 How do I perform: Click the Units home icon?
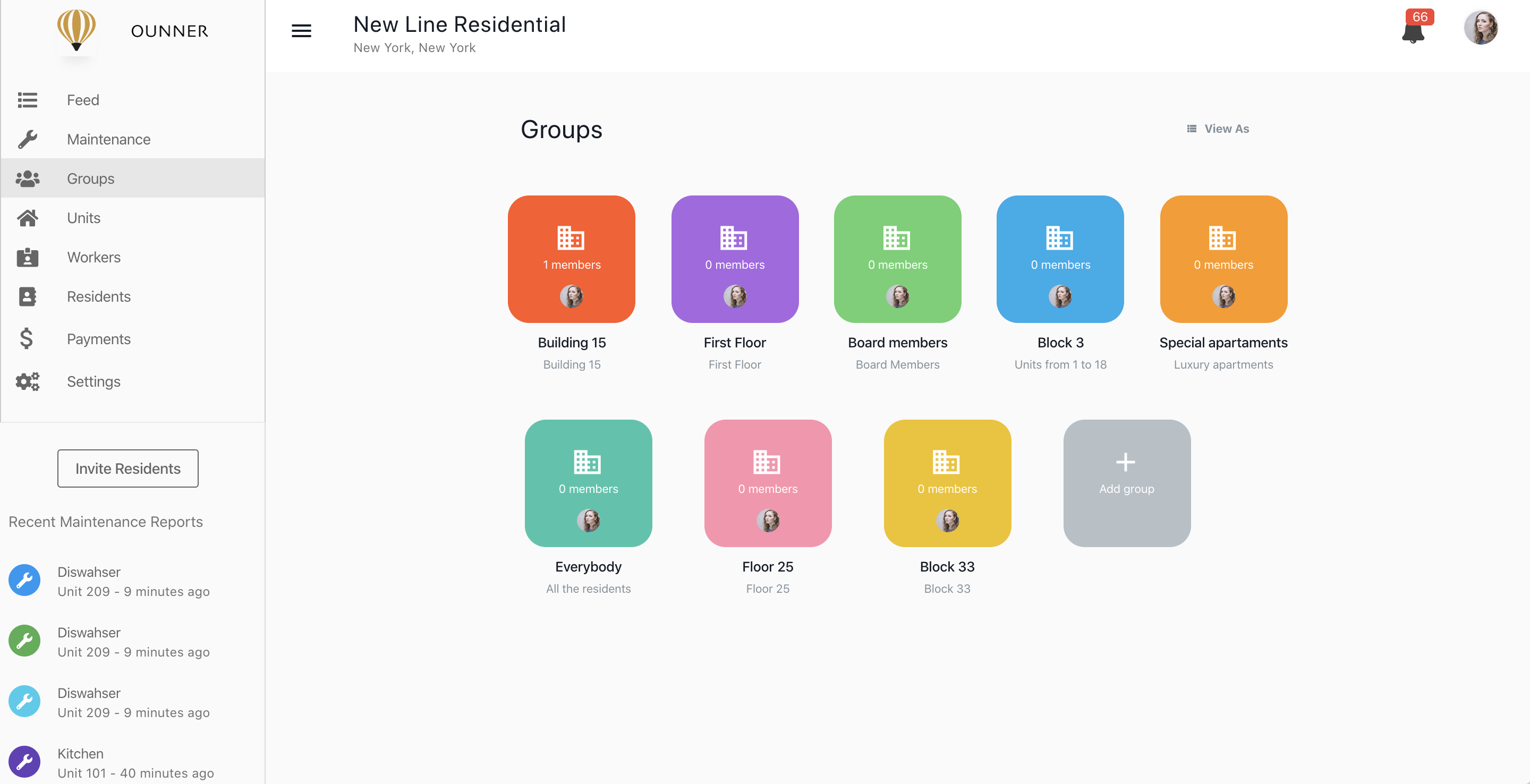[27, 217]
